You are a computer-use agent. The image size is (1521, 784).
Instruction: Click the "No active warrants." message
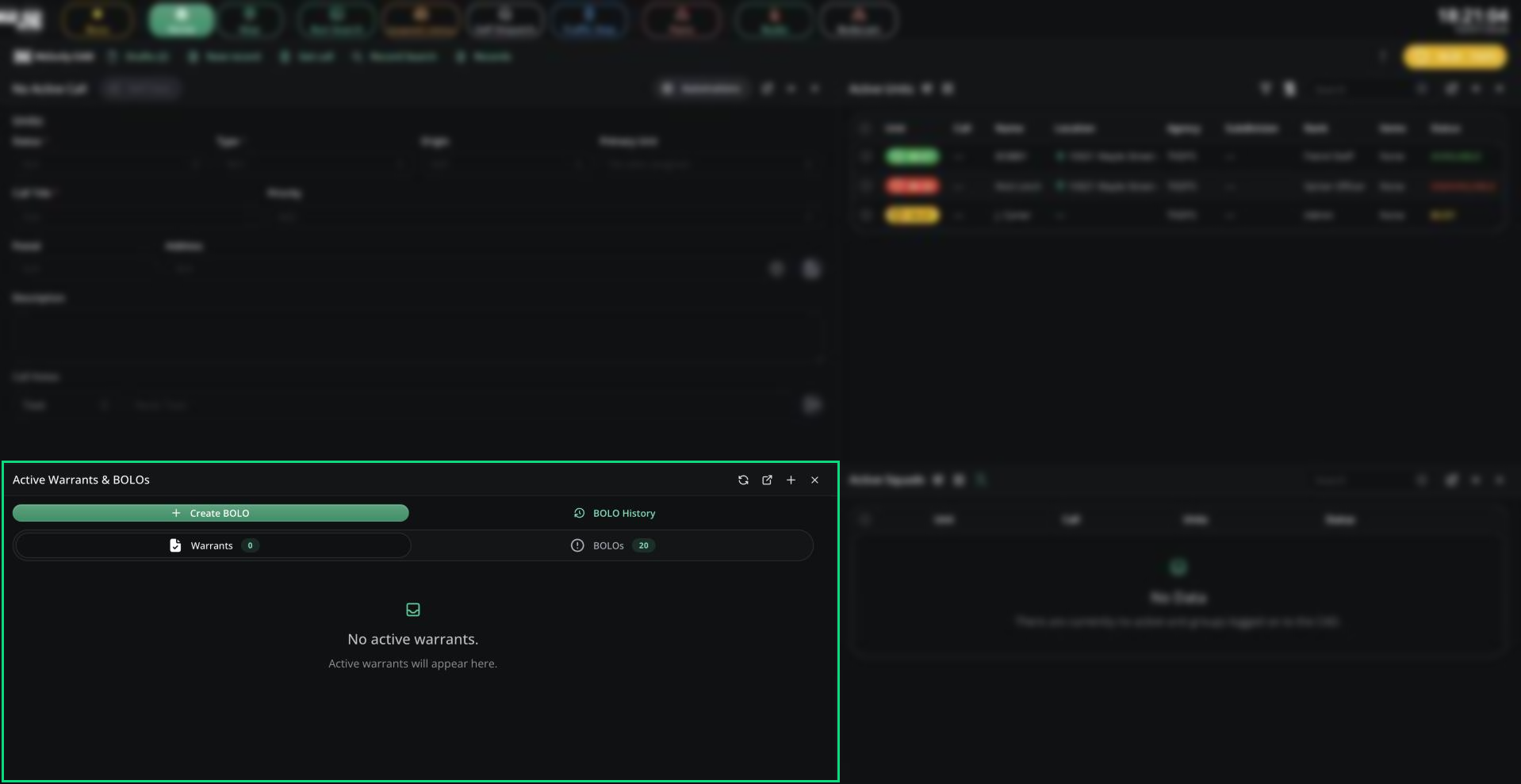pos(413,639)
